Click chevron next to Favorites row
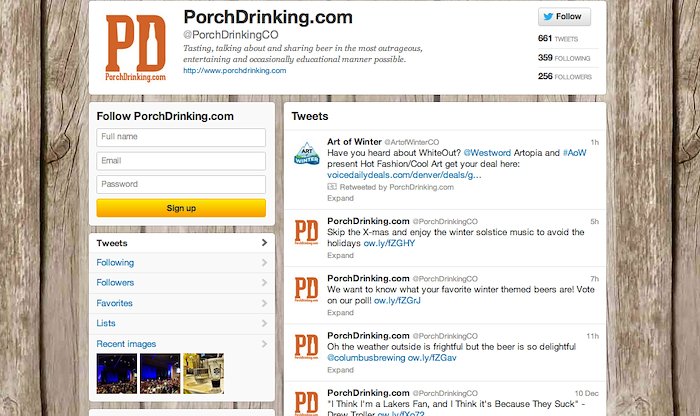 pos(264,303)
